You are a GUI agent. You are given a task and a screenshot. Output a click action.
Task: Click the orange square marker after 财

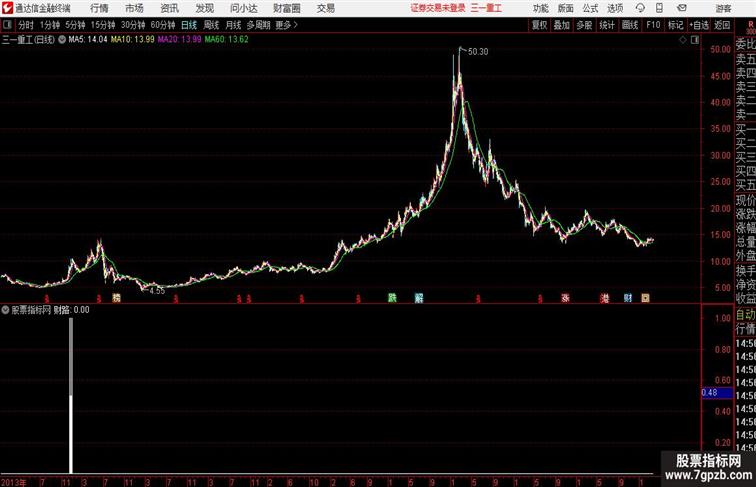click(645, 298)
